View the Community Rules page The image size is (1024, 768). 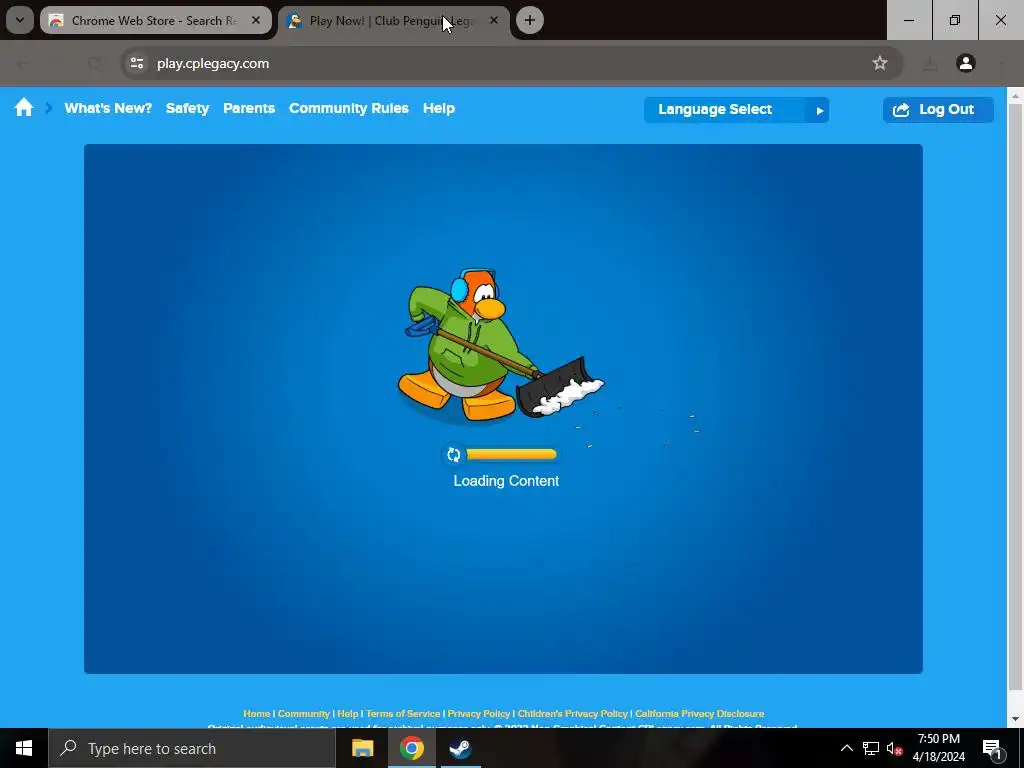click(x=349, y=108)
